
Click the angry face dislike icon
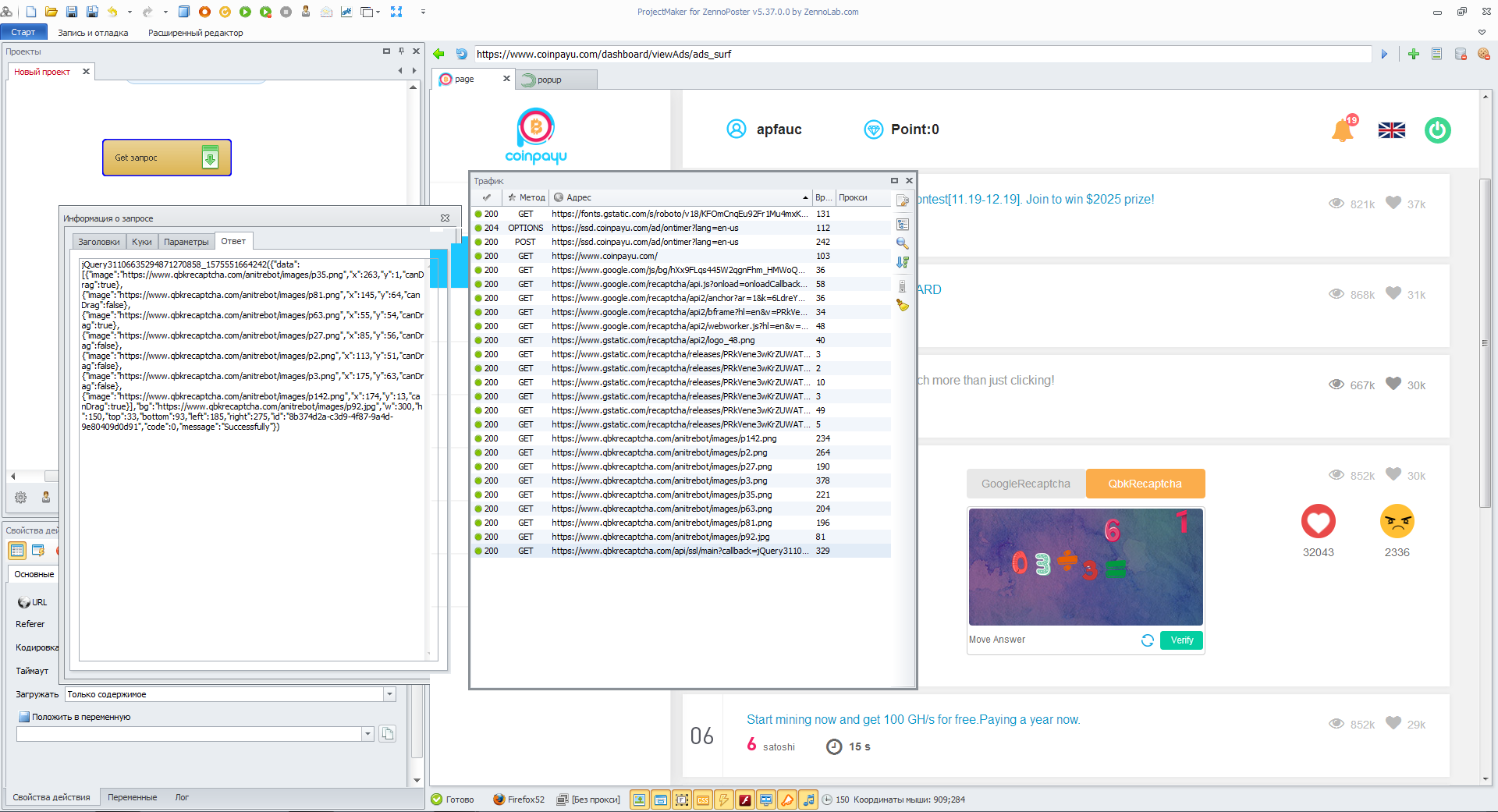1397,522
